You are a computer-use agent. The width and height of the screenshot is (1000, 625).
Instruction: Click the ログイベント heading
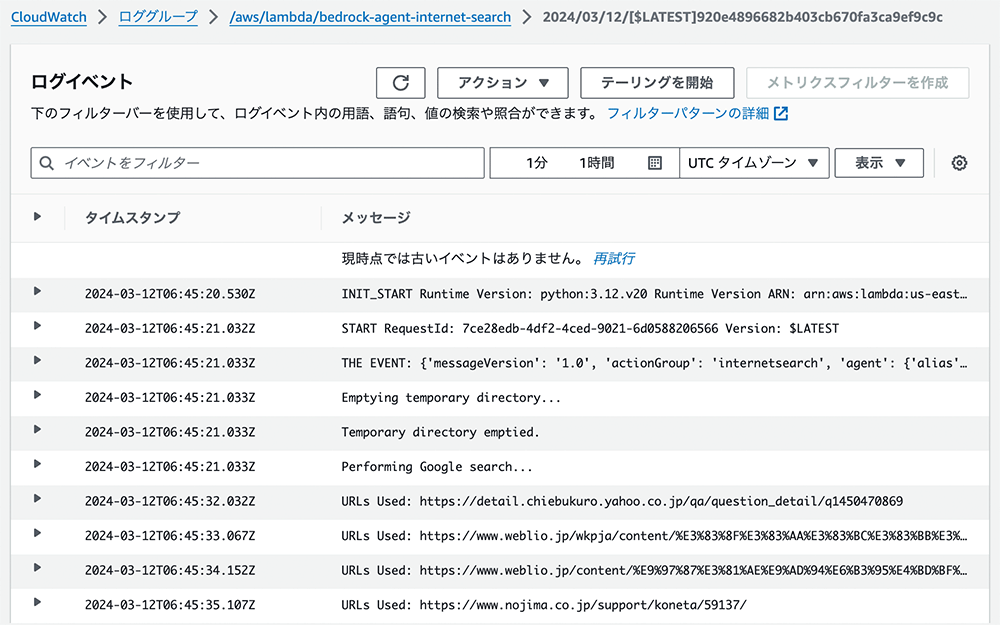pos(82,82)
